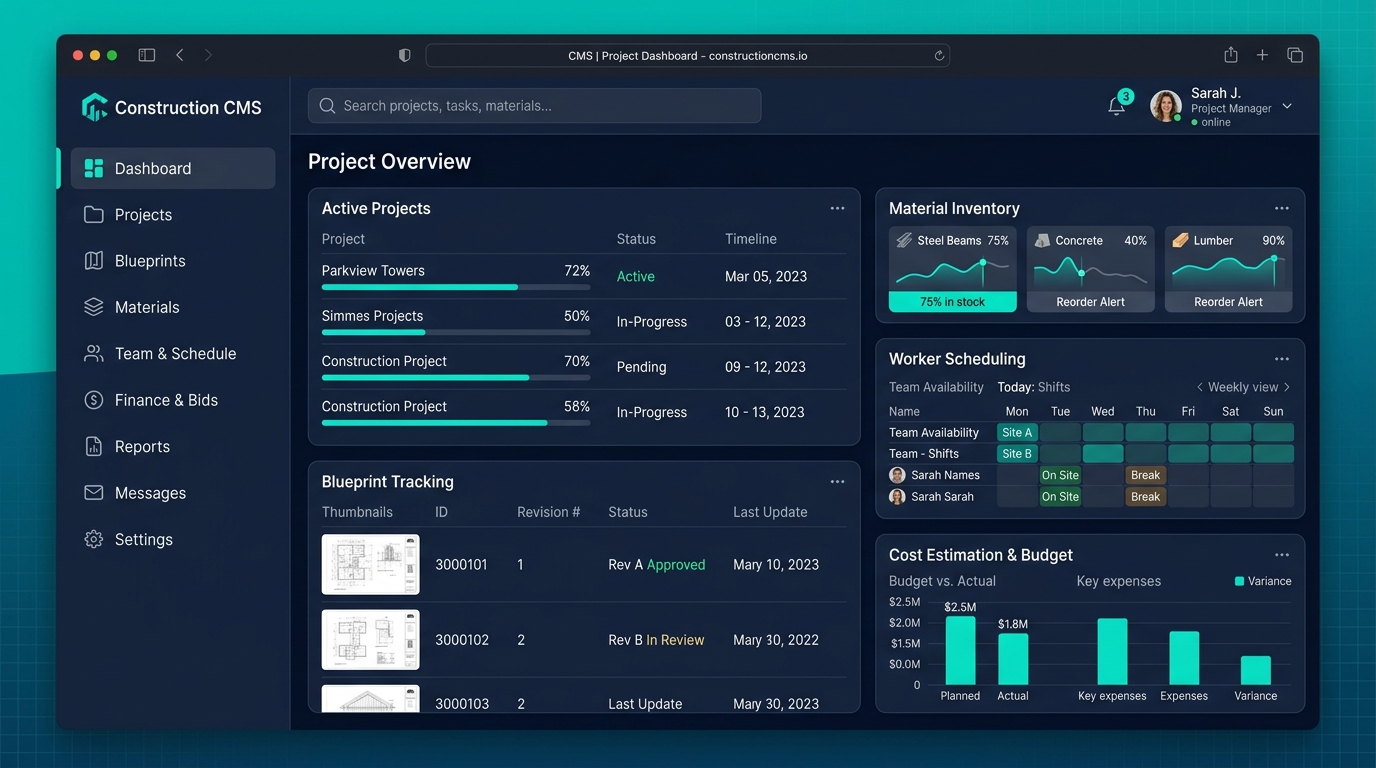This screenshot has width=1376, height=768.
Task: Open blueprint thumbnail 3000101
Action: [x=370, y=564]
